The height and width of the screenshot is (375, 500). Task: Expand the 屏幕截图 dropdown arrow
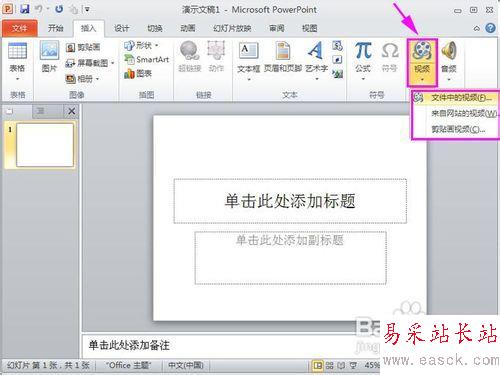point(113,63)
